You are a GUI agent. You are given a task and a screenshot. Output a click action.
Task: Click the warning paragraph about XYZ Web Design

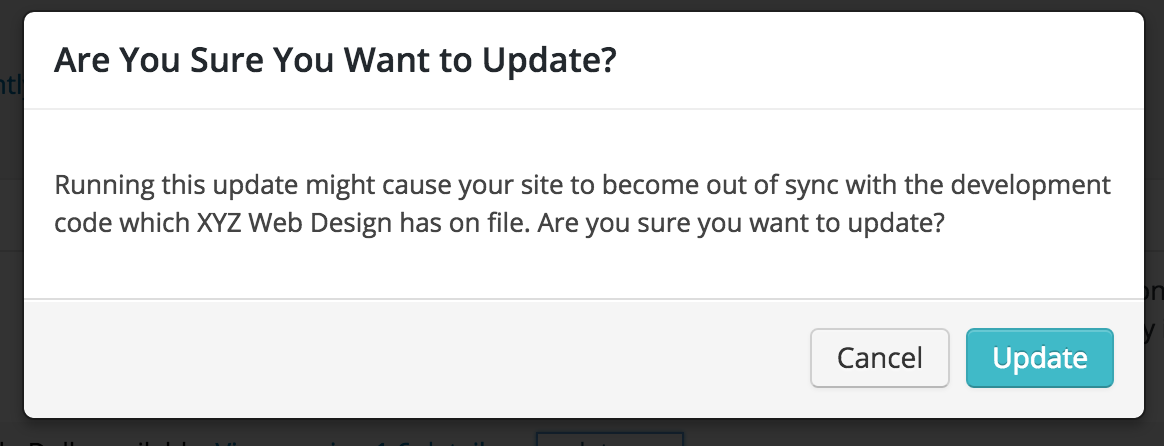coord(582,203)
